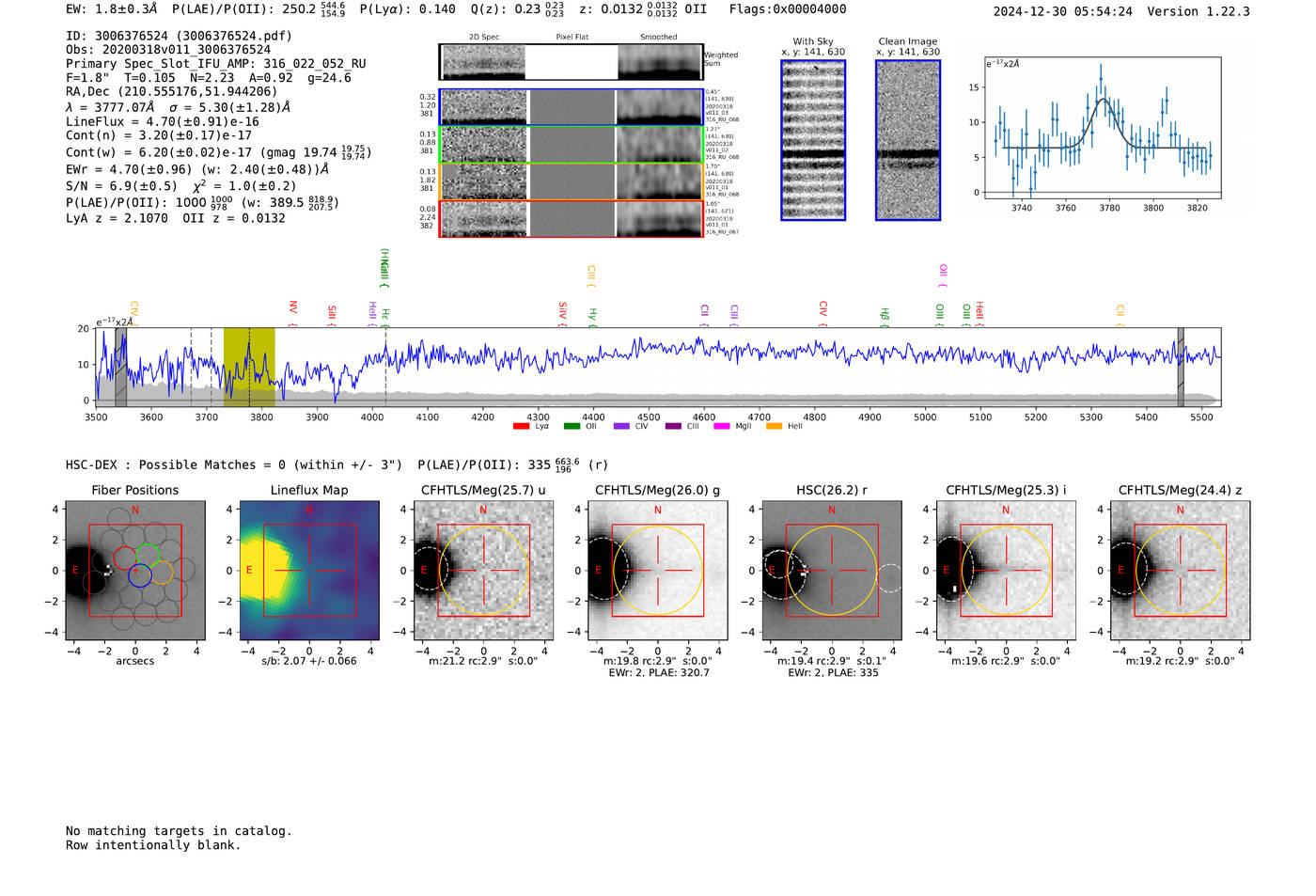Click the CIV violet legend swatch
The height and width of the screenshot is (896, 1316).
point(621,427)
